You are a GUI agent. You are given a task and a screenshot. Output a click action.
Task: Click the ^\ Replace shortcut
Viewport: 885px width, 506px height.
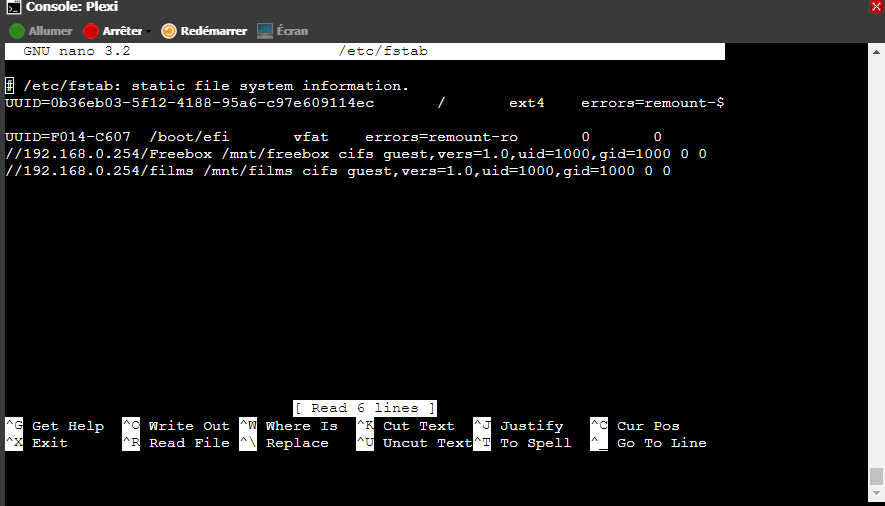coord(284,443)
